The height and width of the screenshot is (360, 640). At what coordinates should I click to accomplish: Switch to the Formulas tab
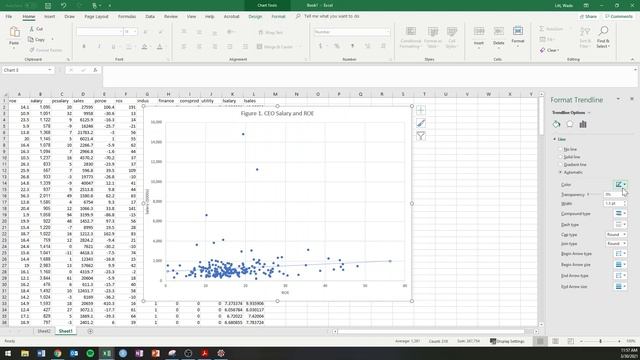[x=127, y=16]
